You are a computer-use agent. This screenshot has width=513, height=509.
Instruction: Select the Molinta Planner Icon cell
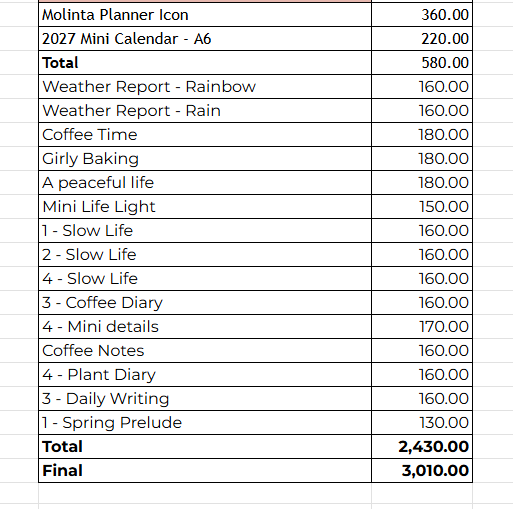coord(205,15)
